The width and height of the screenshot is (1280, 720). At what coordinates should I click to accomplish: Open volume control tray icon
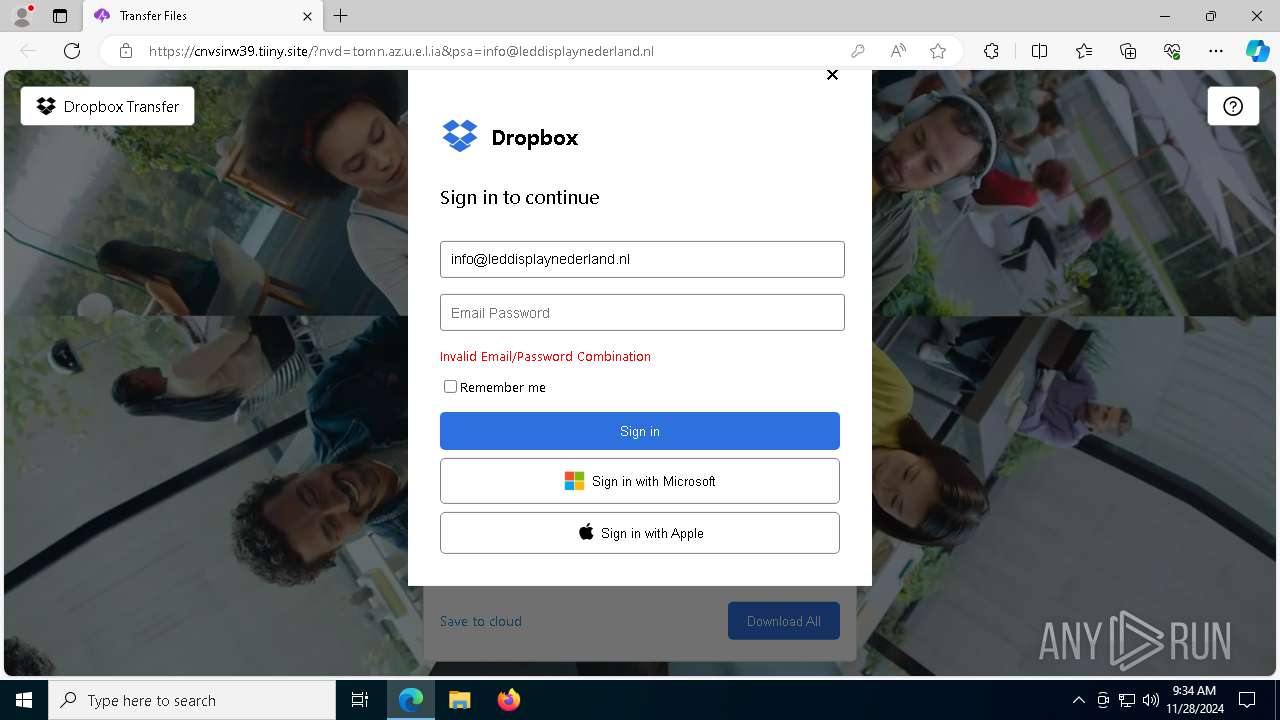tap(1151, 700)
